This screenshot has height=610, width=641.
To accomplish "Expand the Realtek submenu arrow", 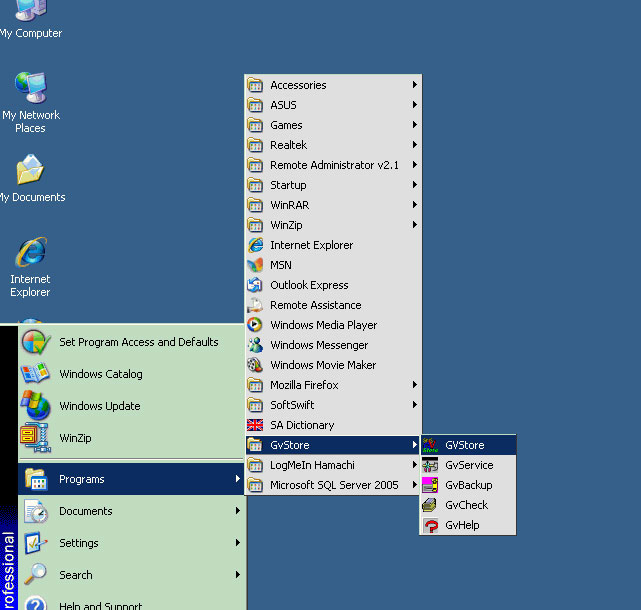I will [x=415, y=145].
